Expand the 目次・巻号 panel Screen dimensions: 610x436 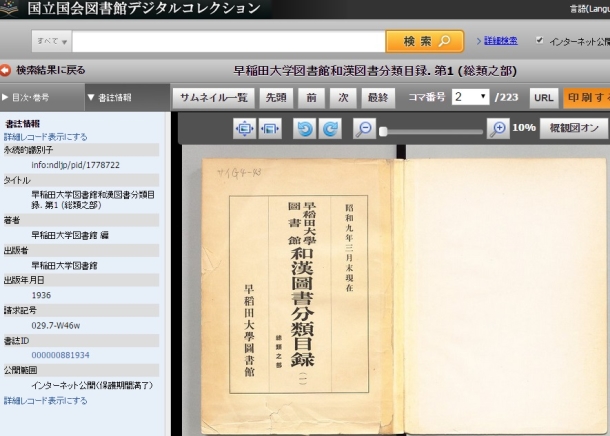click(x=42, y=97)
